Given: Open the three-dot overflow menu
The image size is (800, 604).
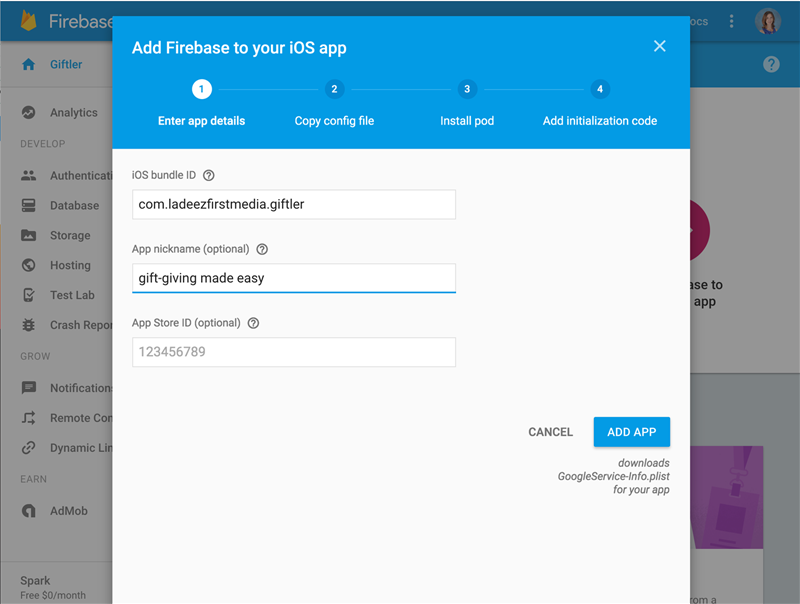Looking at the screenshot, I should point(732,21).
